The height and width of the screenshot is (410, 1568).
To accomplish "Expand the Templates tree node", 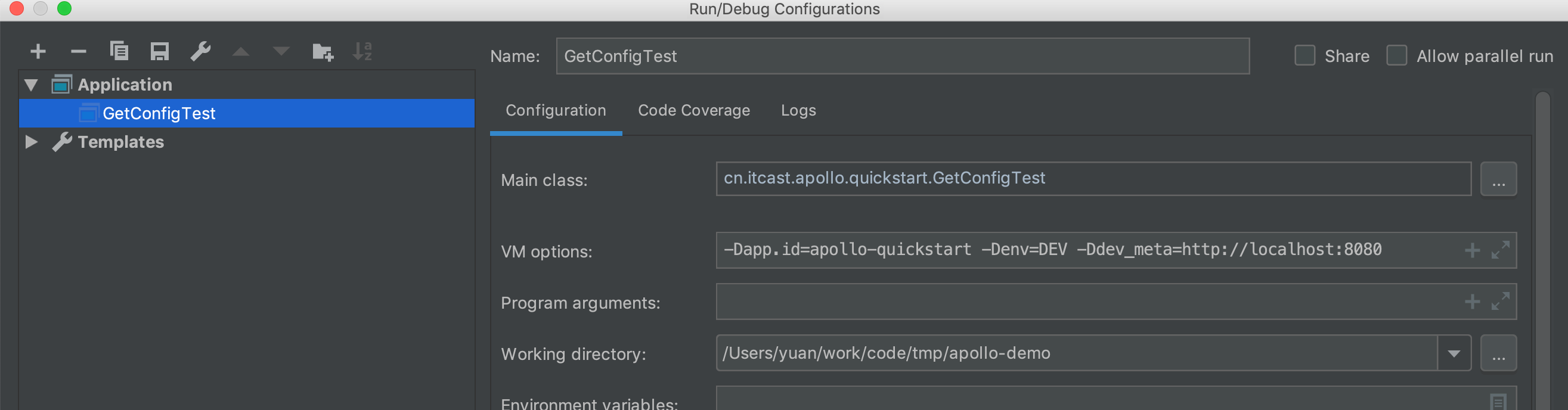I will pyautogui.click(x=31, y=142).
